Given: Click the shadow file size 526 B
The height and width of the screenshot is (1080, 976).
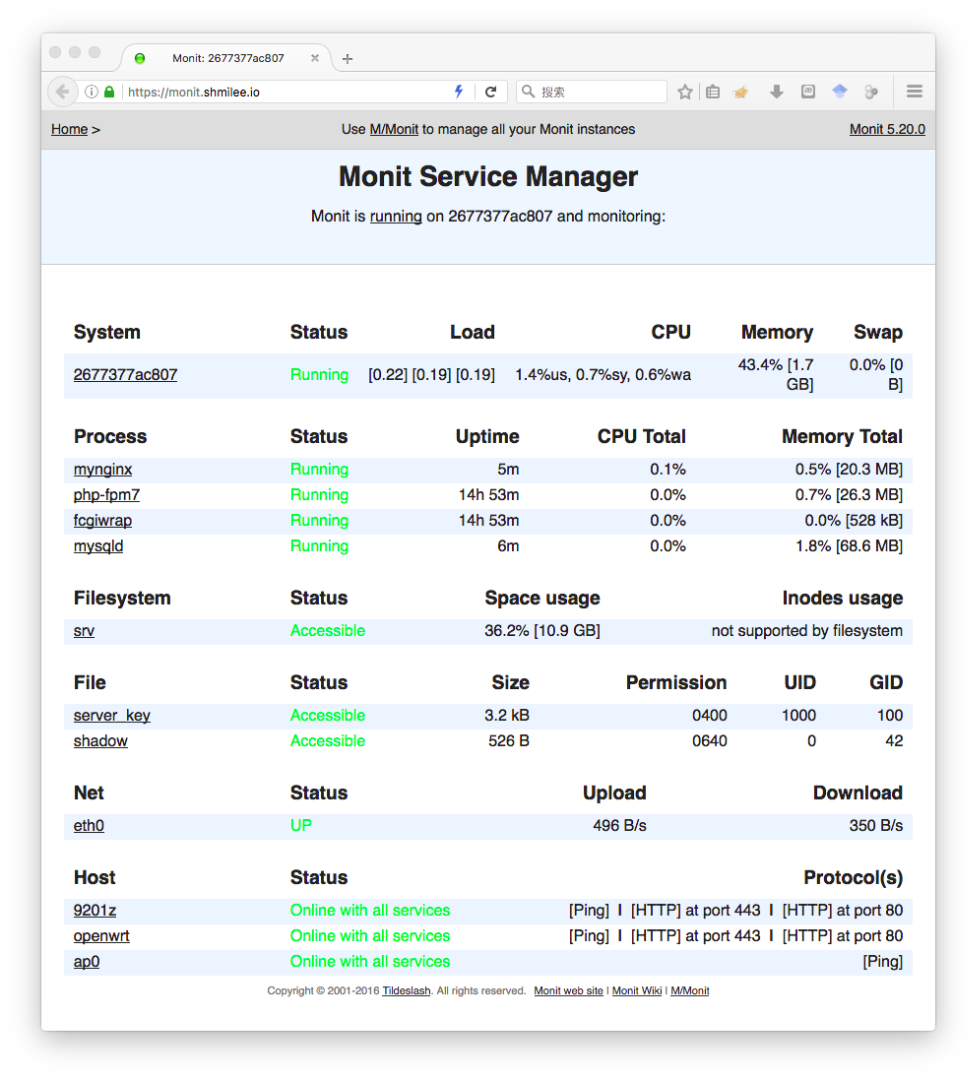Looking at the screenshot, I should pyautogui.click(x=508, y=741).
